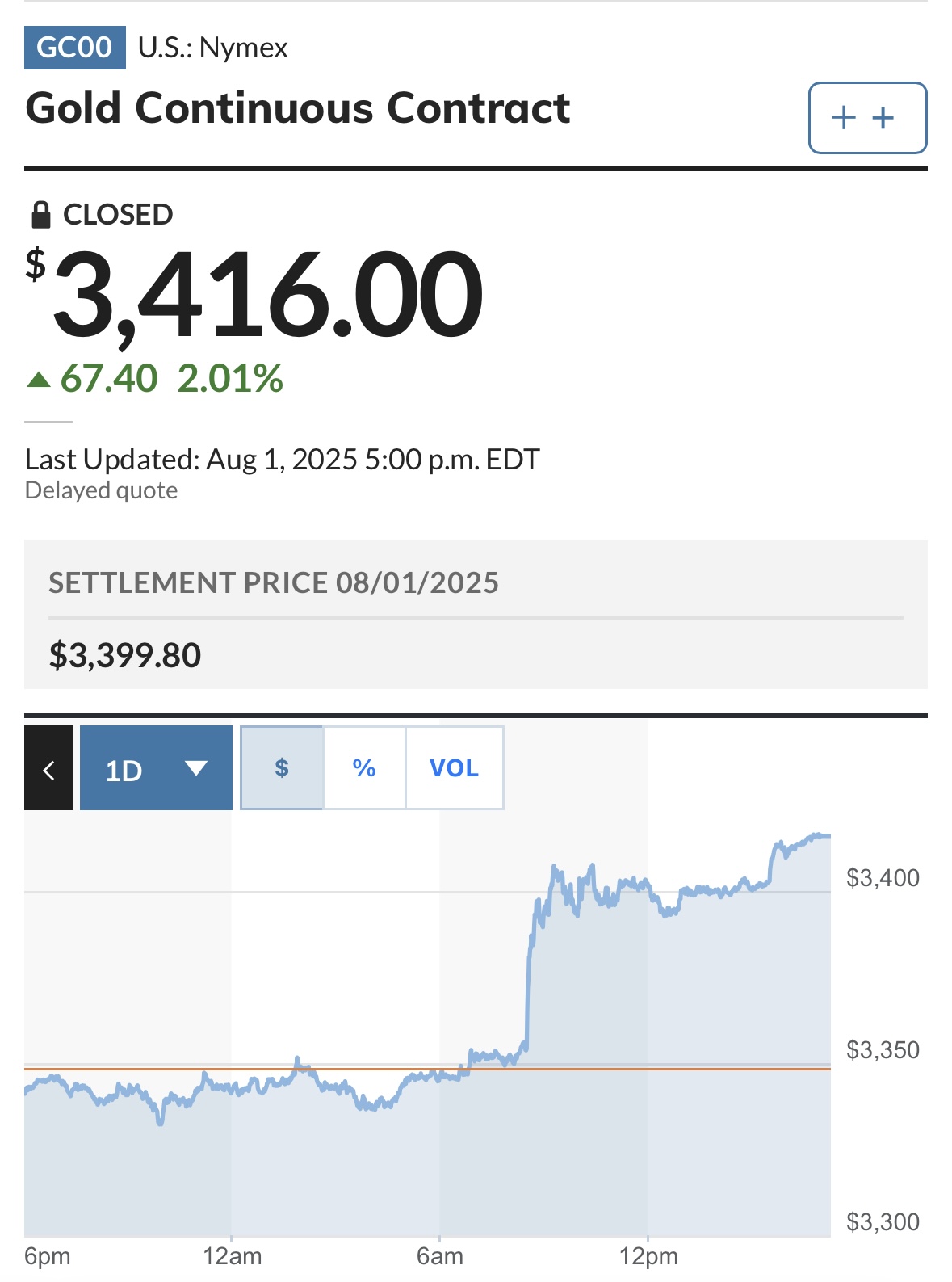Screen dimensions: 952x1282
Task: Click the 12am marker on time axis
Action: (233, 1257)
